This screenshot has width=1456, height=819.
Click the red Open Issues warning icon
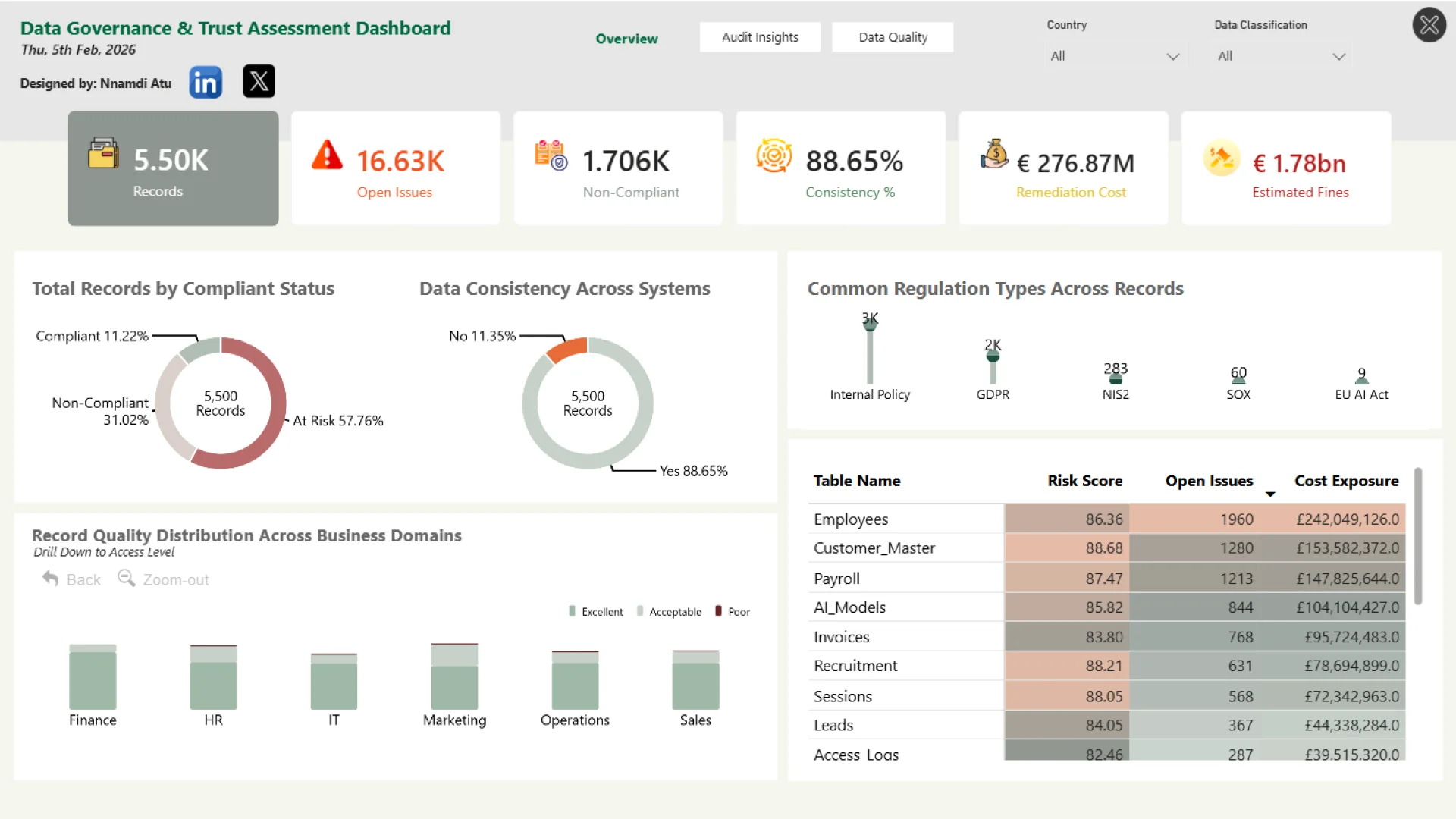tap(327, 155)
